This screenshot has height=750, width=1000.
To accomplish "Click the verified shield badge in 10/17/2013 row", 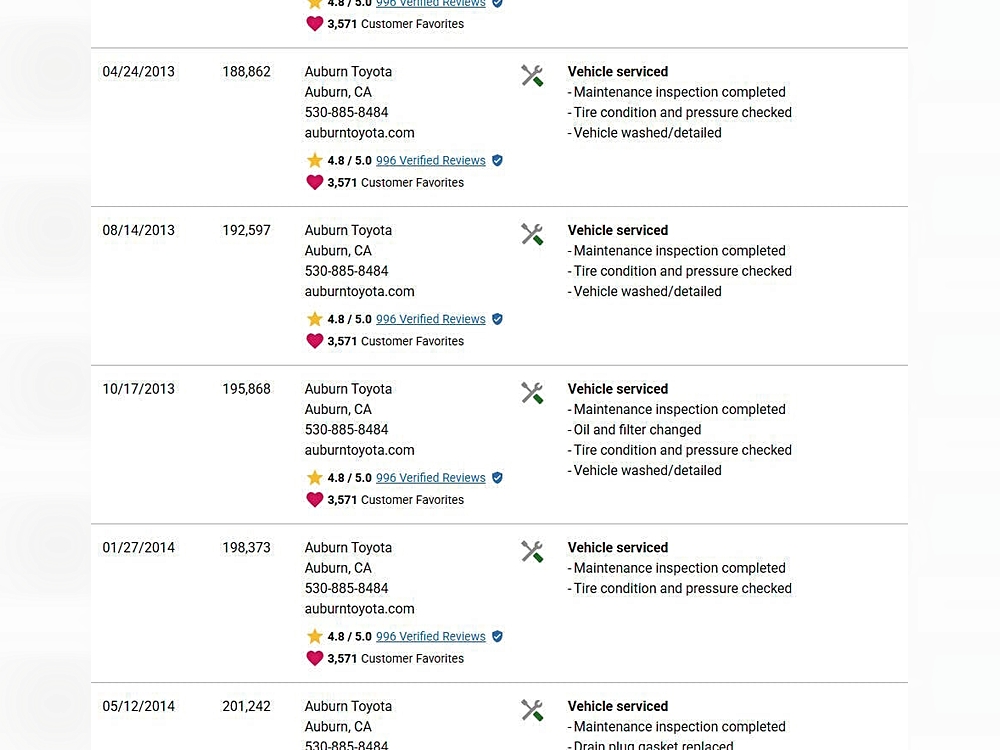I will pyautogui.click(x=497, y=478).
